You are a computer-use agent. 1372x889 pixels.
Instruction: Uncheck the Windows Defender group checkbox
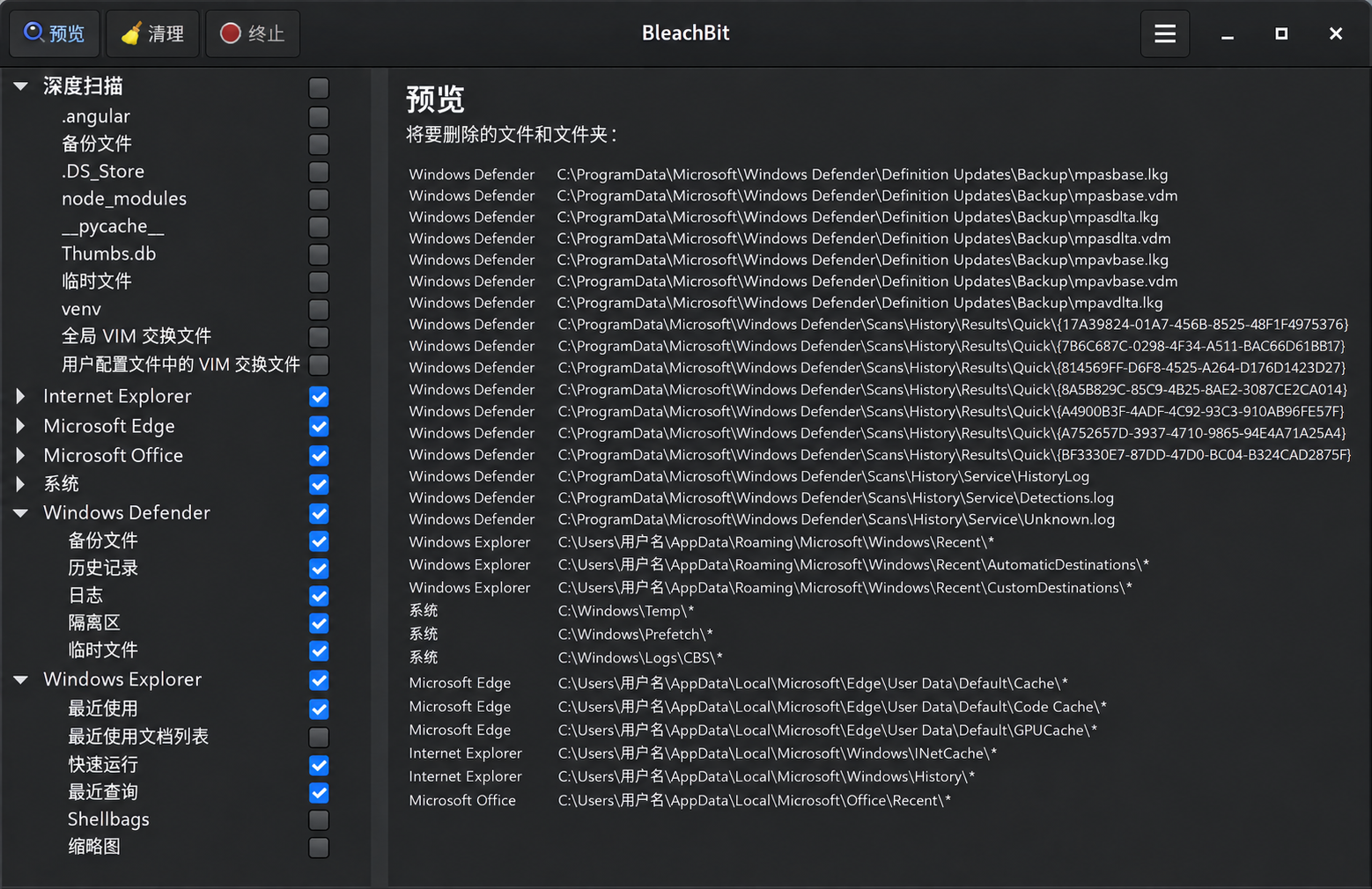click(319, 513)
